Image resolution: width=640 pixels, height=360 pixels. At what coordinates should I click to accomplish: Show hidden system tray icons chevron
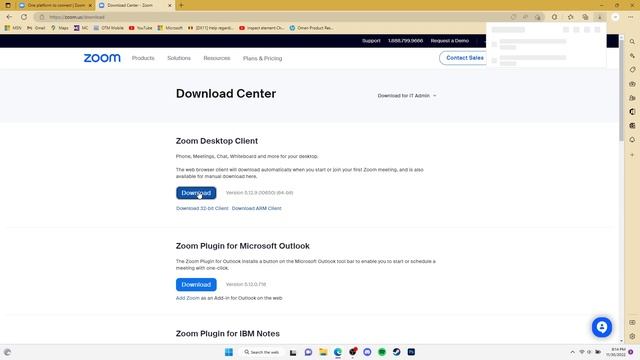(572, 352)
